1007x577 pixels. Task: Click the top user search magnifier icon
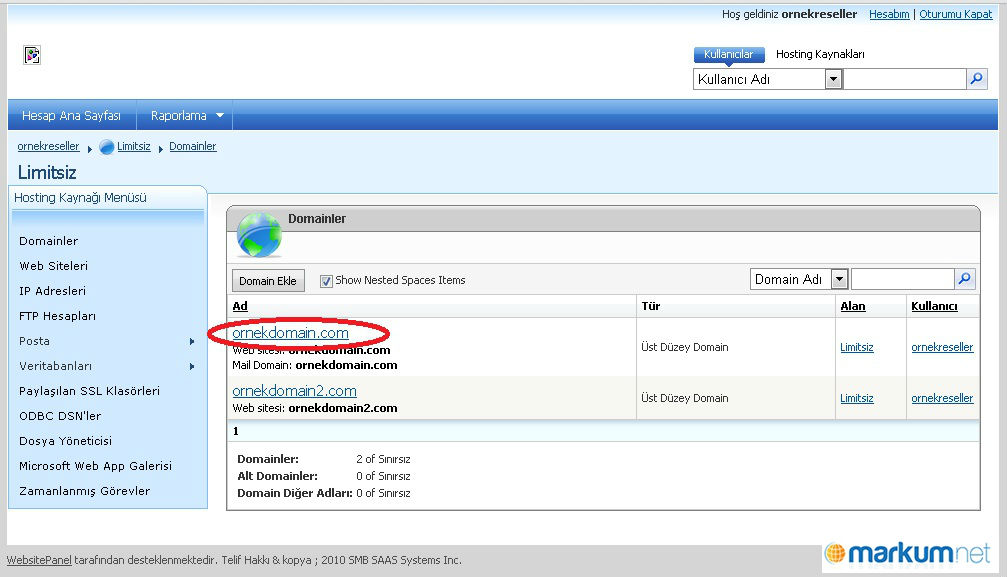(976, 79)
